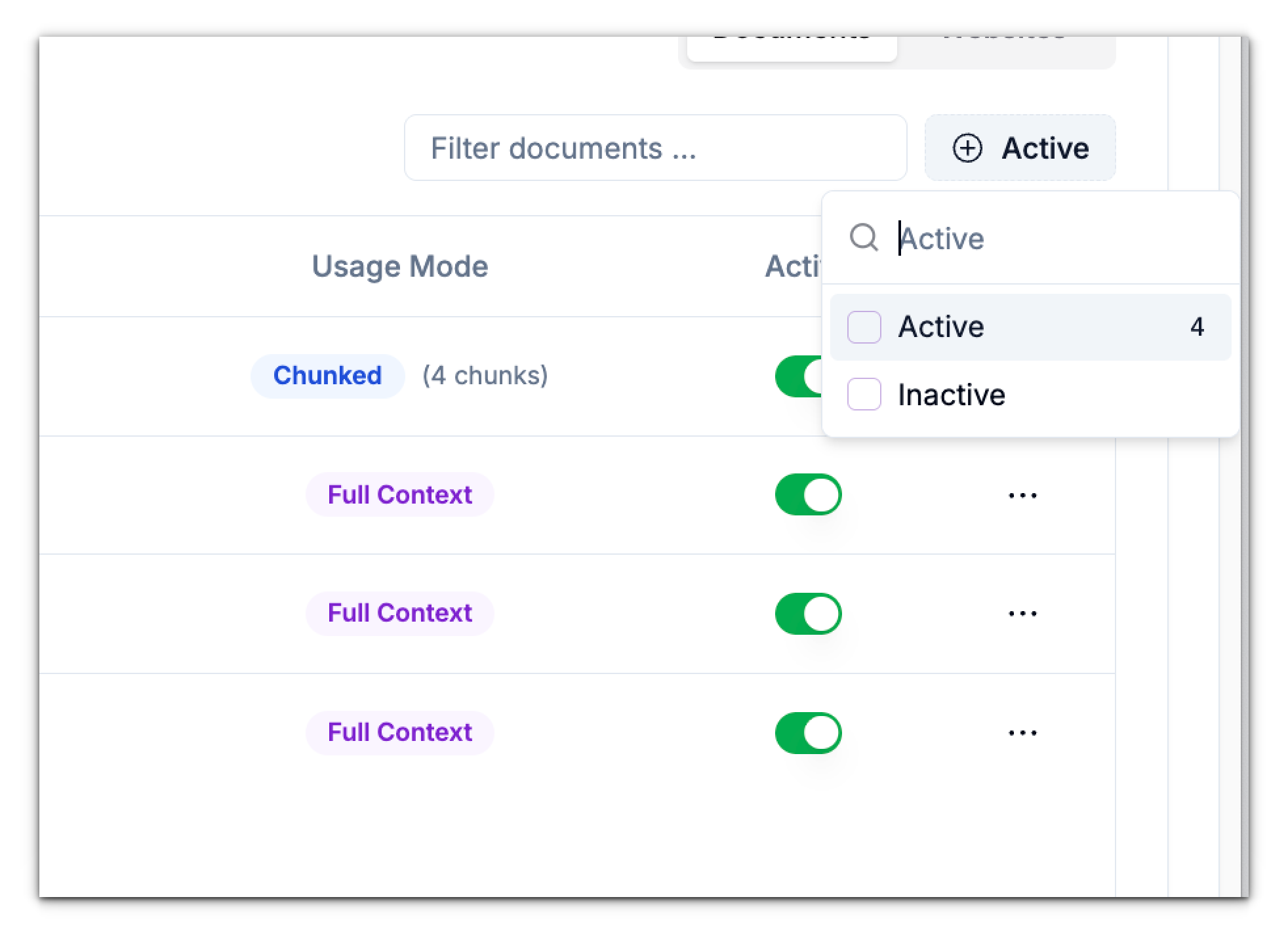Open the ellipsis menu for the second Full Context row

pos(1022,613)
